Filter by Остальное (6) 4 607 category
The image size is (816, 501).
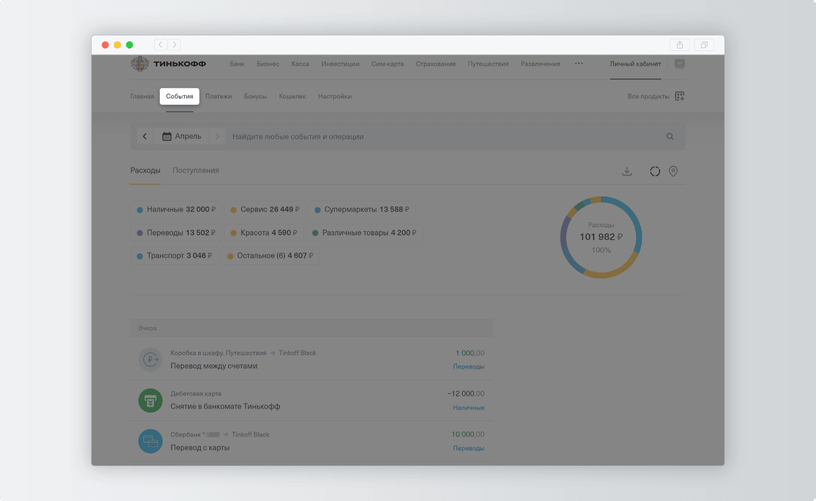[x=270, y=255]
